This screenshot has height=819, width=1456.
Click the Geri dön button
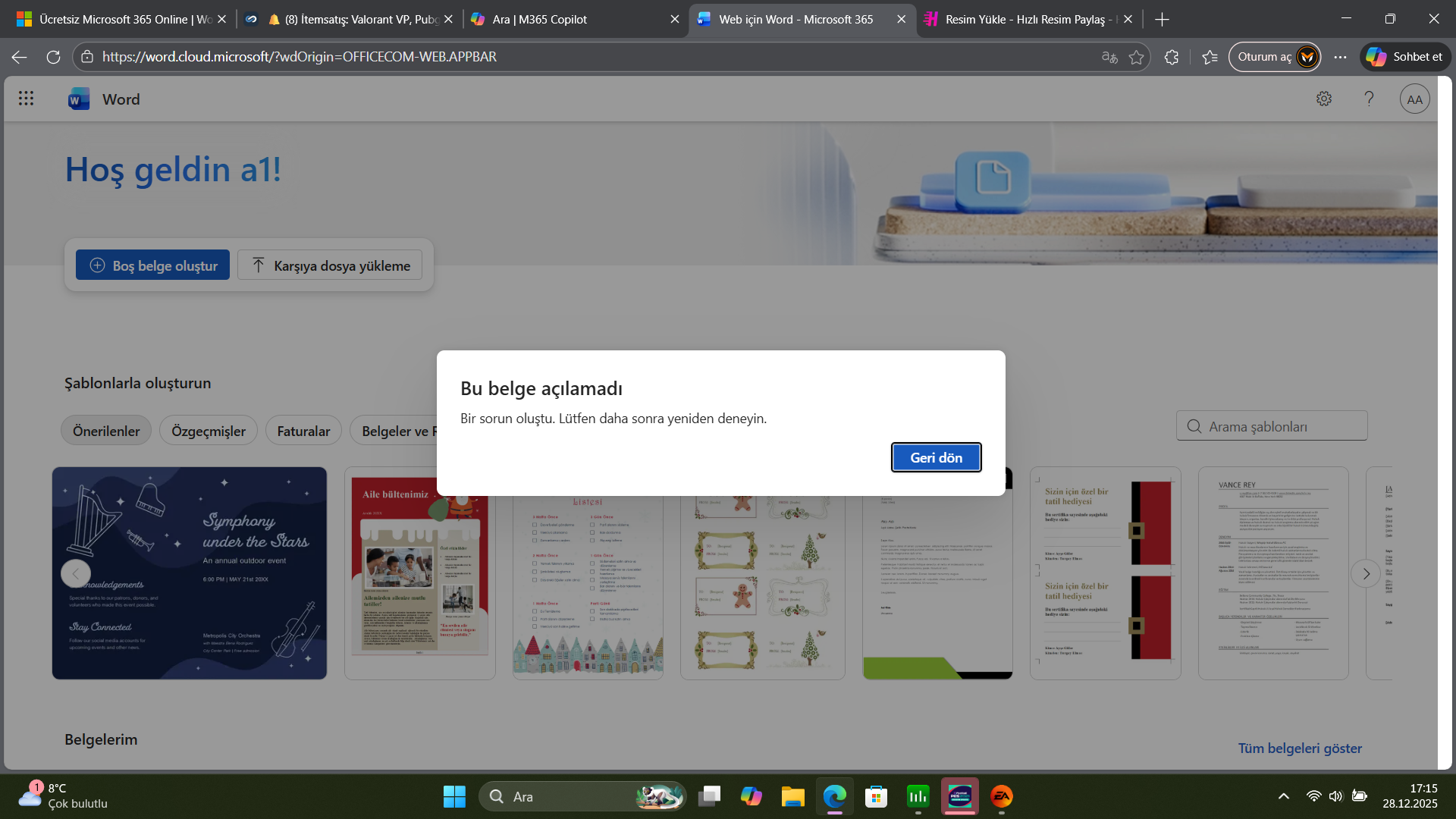937,457
